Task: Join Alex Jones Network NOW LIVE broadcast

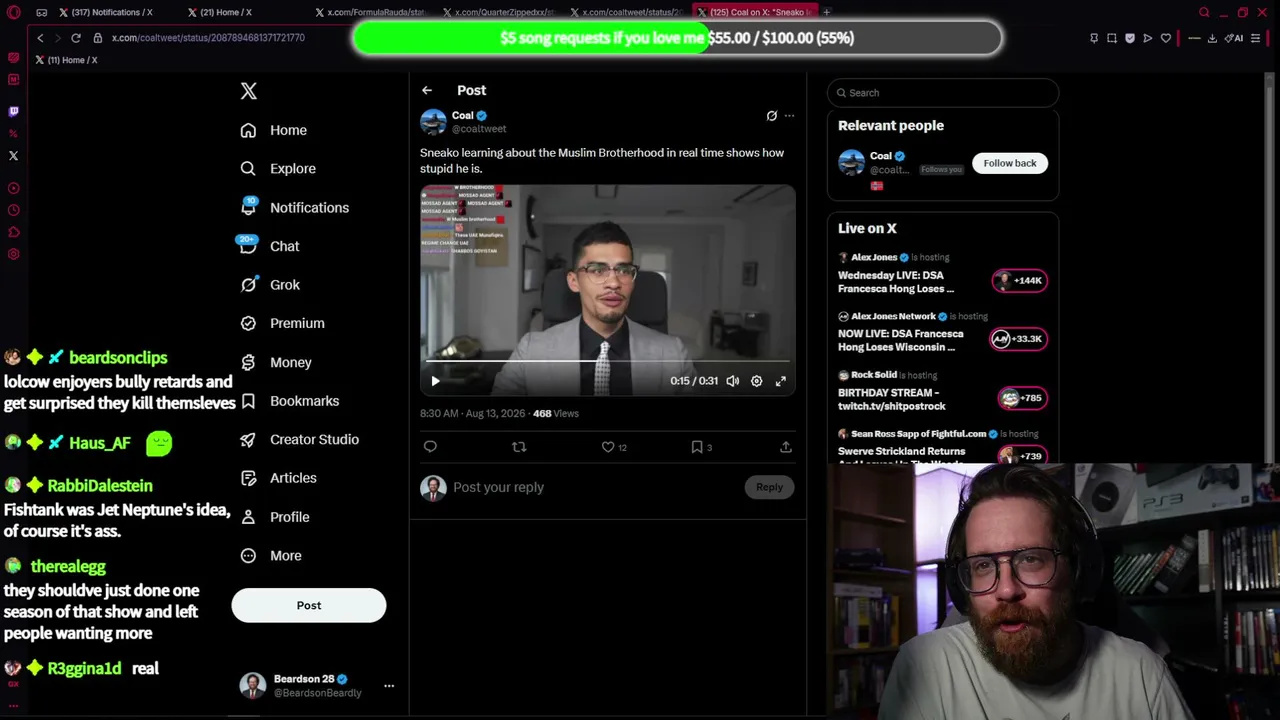Action: 942,333
